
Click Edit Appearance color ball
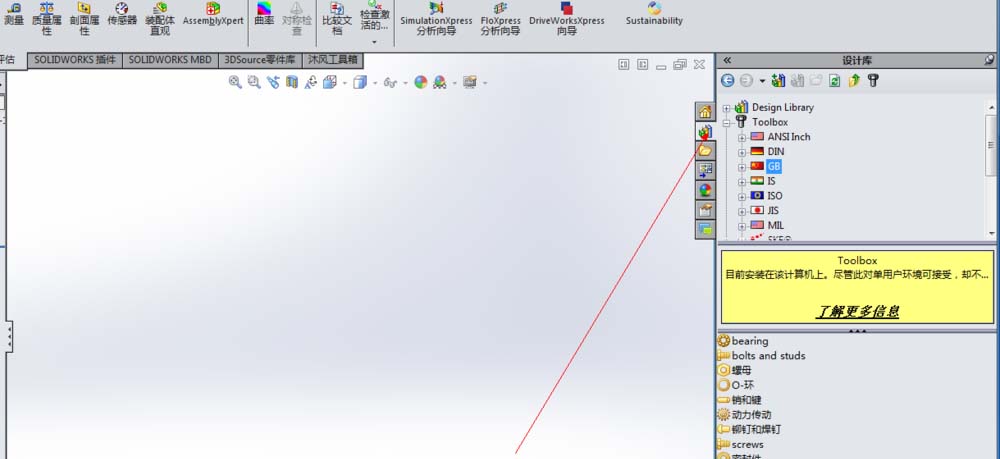420,82
